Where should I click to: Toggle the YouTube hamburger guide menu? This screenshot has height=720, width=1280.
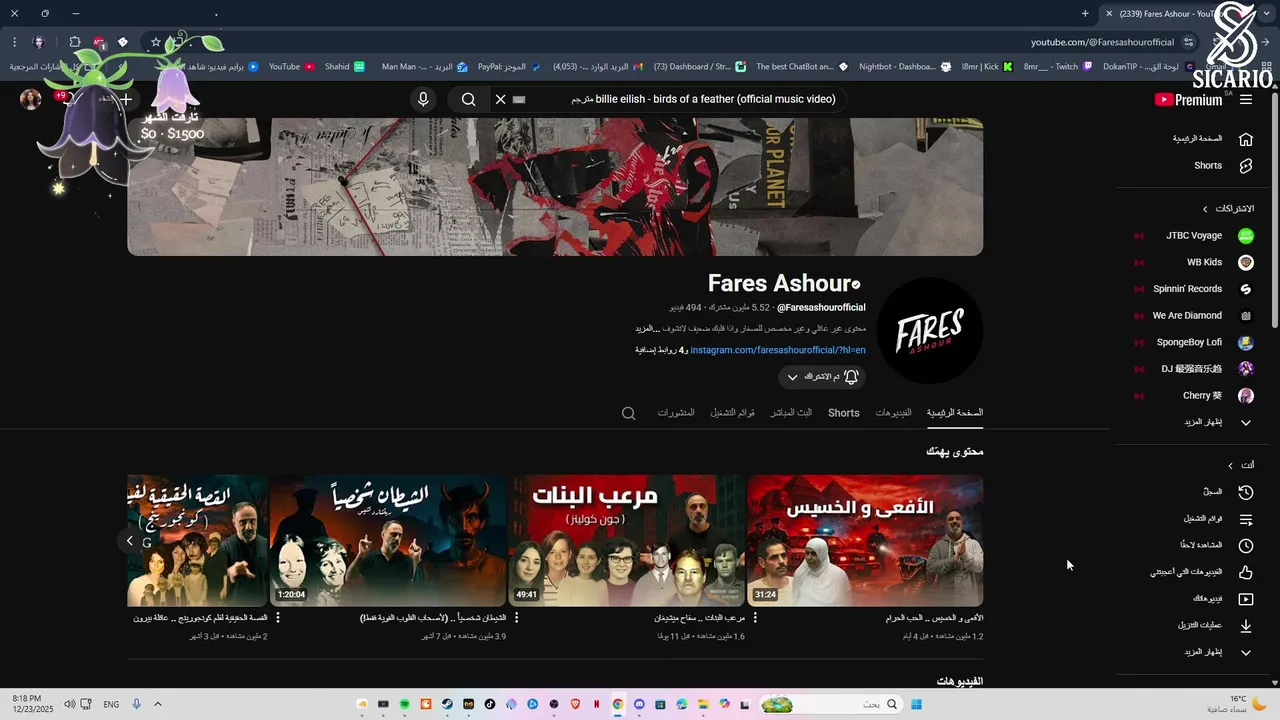tap(1246, 99)
